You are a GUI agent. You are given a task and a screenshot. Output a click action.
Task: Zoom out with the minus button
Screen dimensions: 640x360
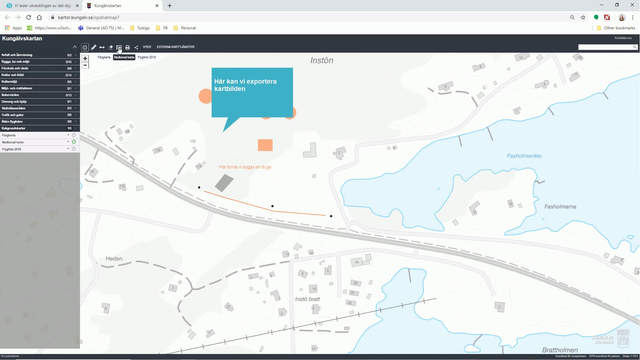point(85,65)
